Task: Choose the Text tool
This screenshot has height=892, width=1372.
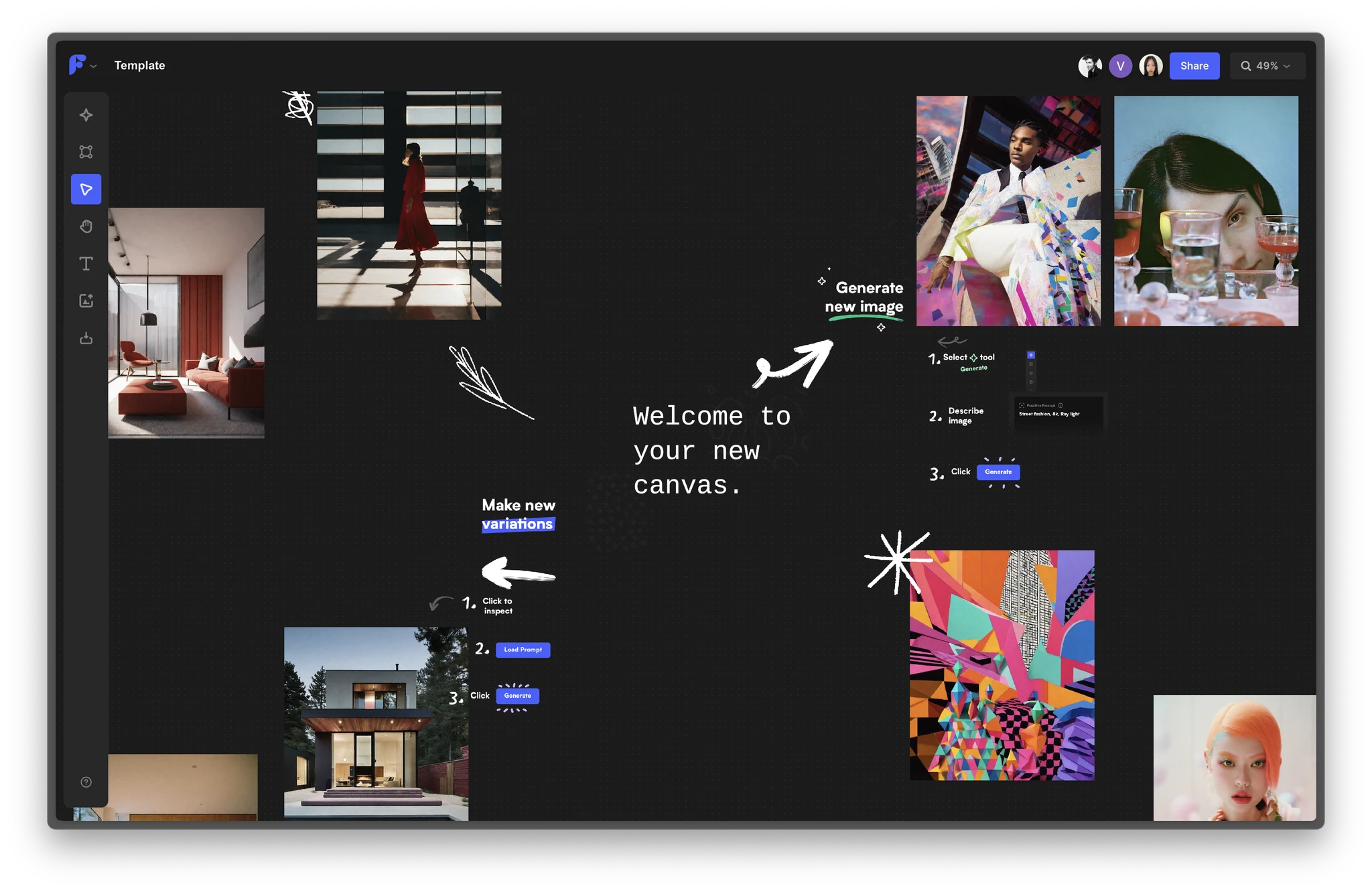Action: click(x=86, y=264)
